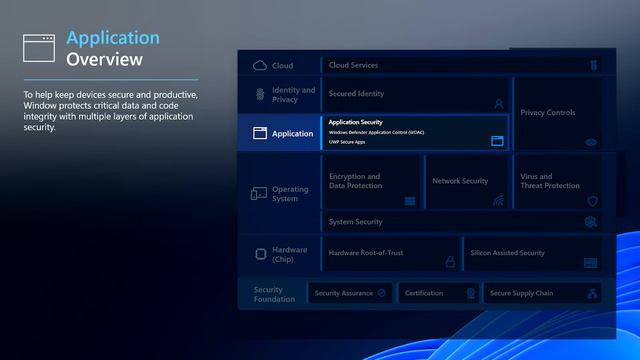Viewport: 640px width, 360px height.
Task: Select the Cloud layer label
Action: coord(282,65)
